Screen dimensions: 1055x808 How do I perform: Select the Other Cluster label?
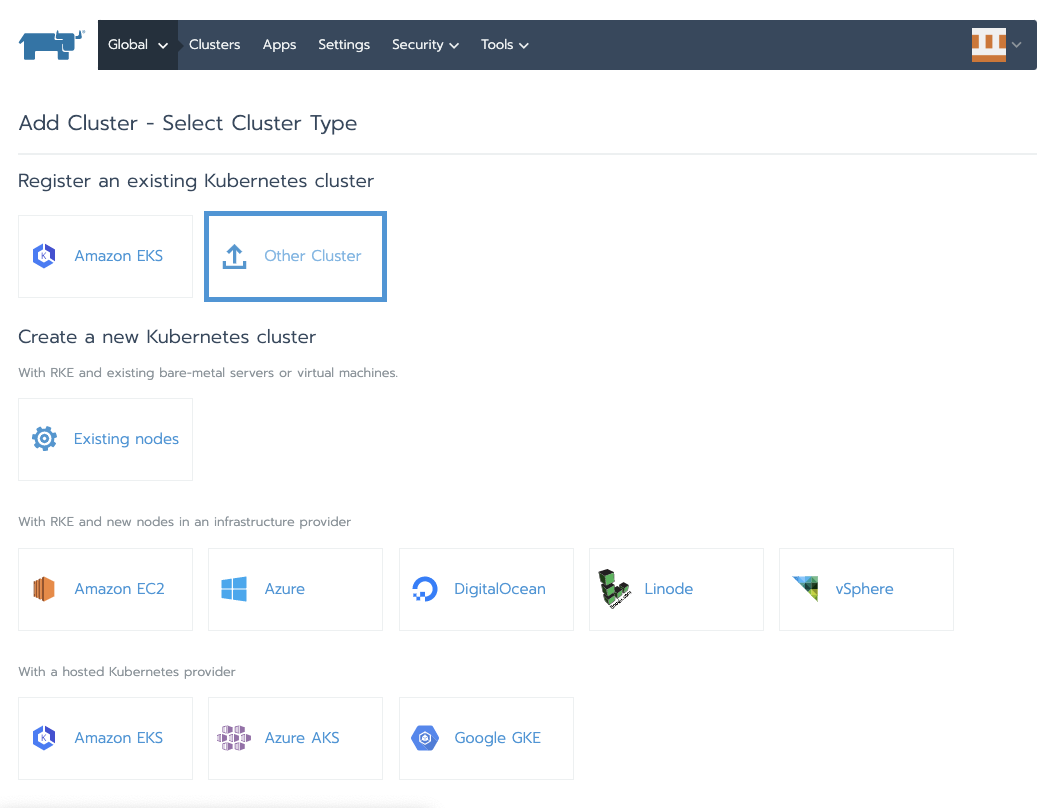[x=312, y=256]
